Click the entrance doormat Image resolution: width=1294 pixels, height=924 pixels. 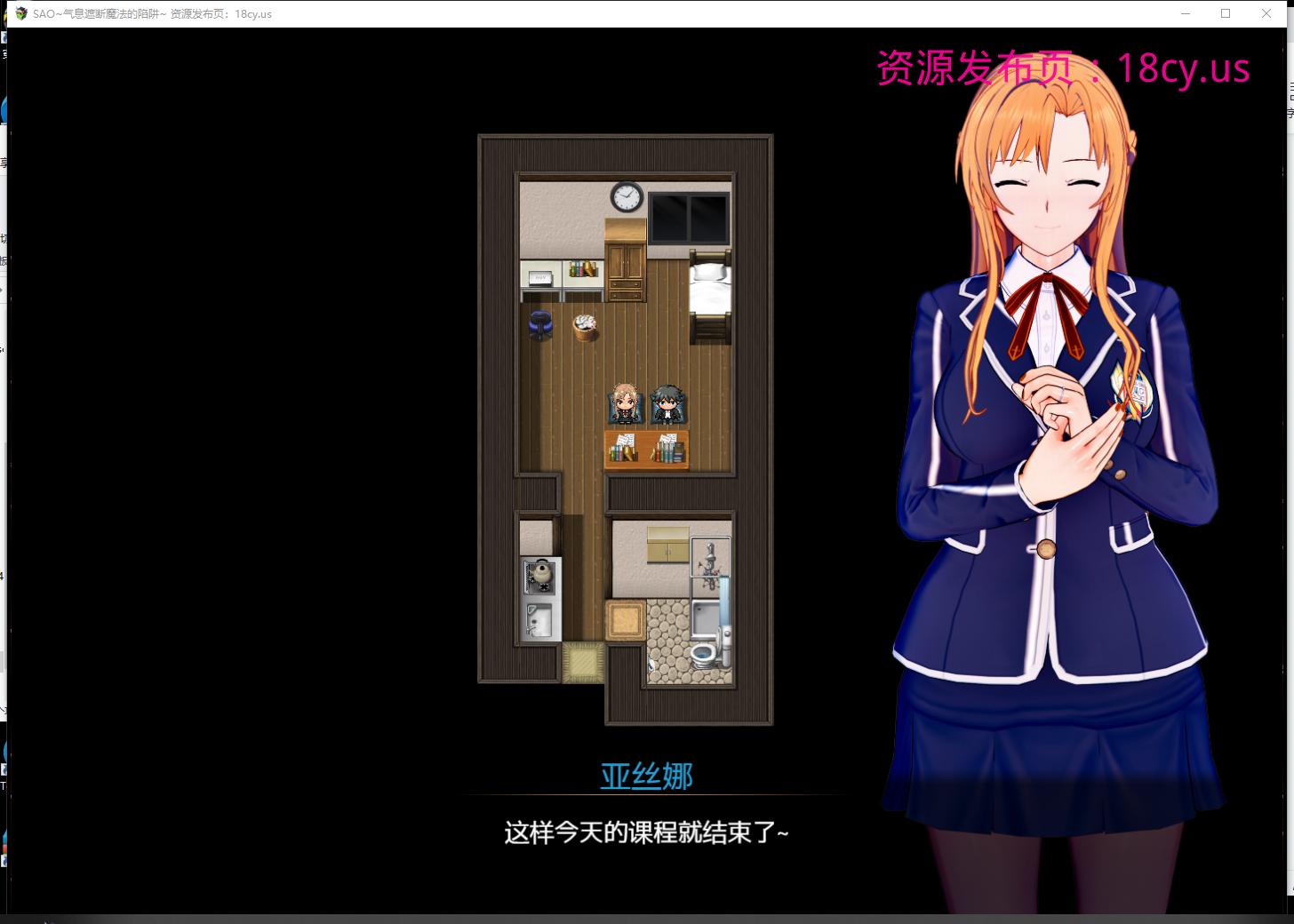[583, 662]
